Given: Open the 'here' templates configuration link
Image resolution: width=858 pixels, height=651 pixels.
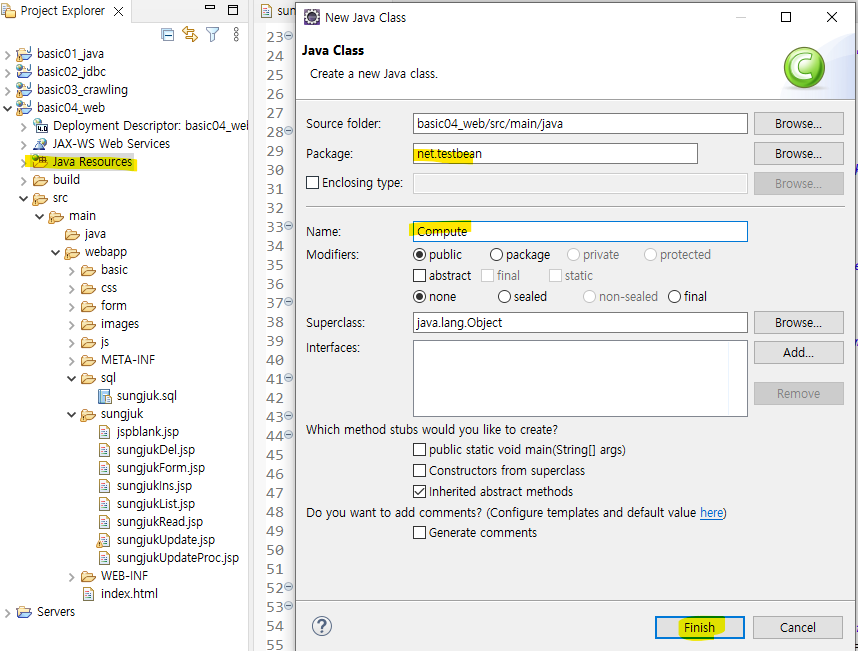Looking at the screenshot, I should pyautogui.click(x=711, y=513).
